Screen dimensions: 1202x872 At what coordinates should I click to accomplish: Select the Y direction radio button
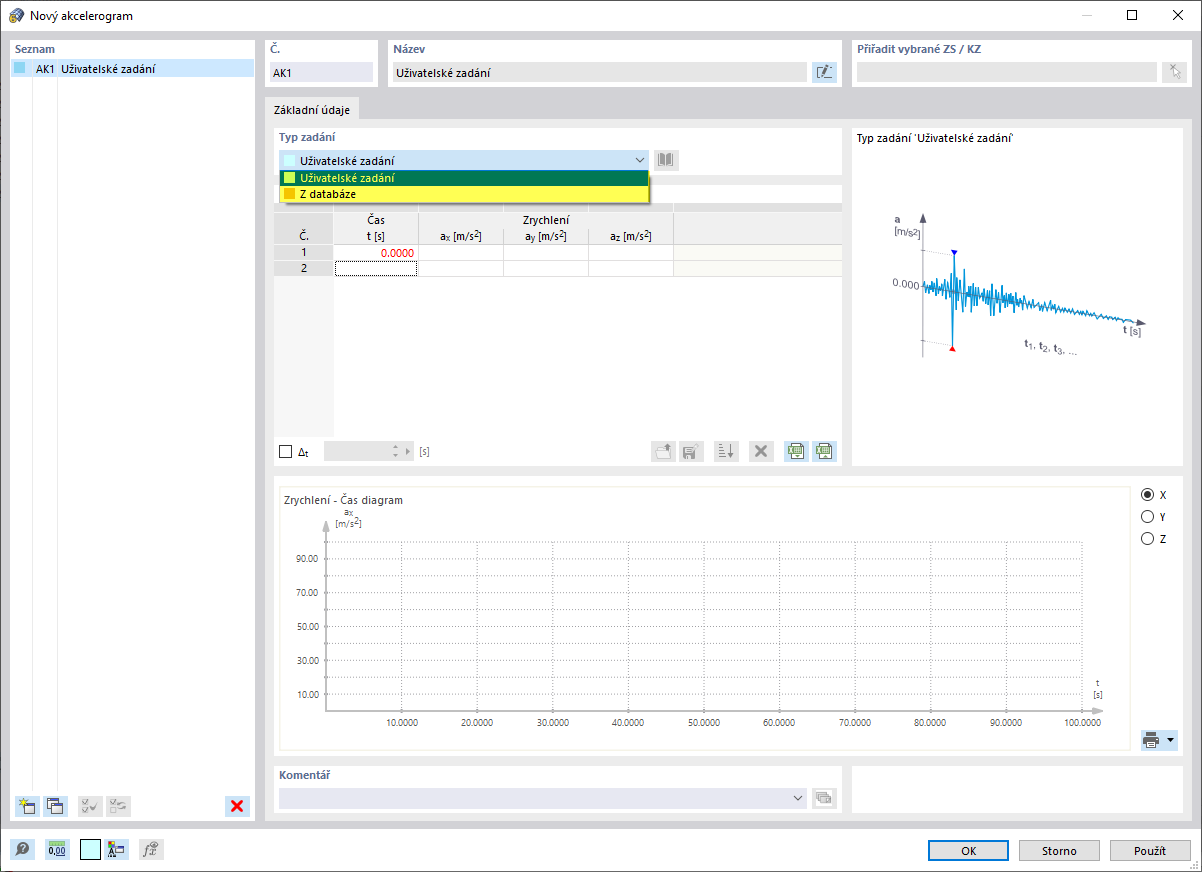(x=1147, y=517)
